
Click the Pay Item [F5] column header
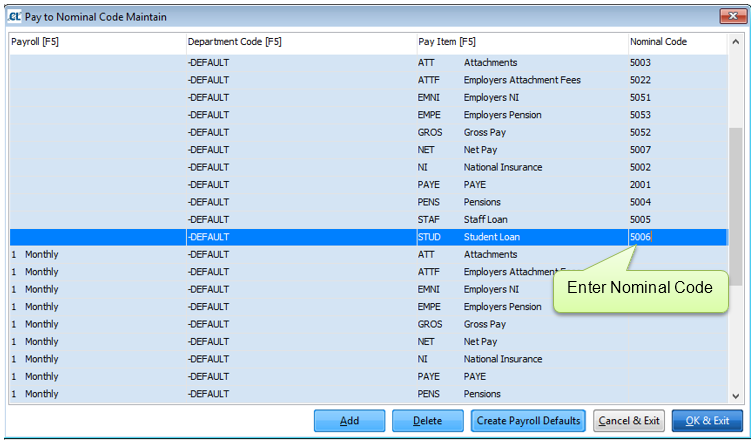click(x=520, y=42)
